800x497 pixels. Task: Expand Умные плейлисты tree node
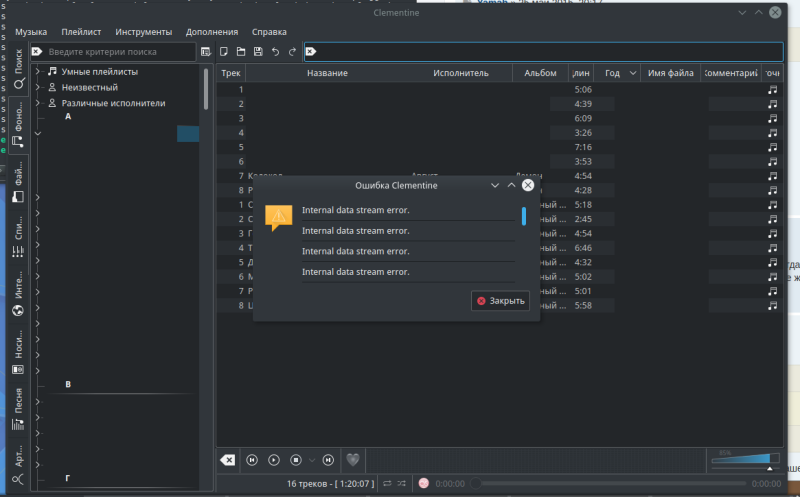(38, 72)
